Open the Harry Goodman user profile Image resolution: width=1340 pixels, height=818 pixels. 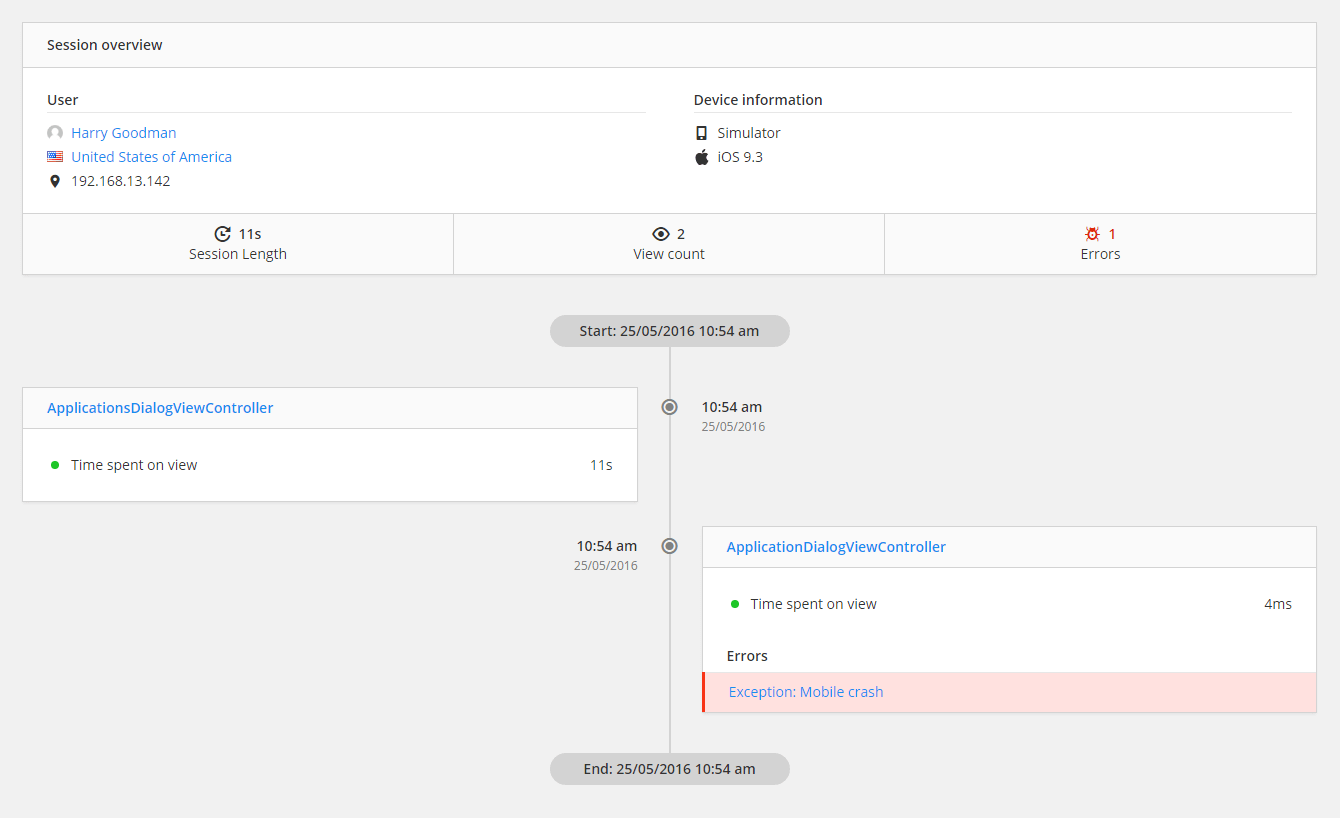pos(123,132)
